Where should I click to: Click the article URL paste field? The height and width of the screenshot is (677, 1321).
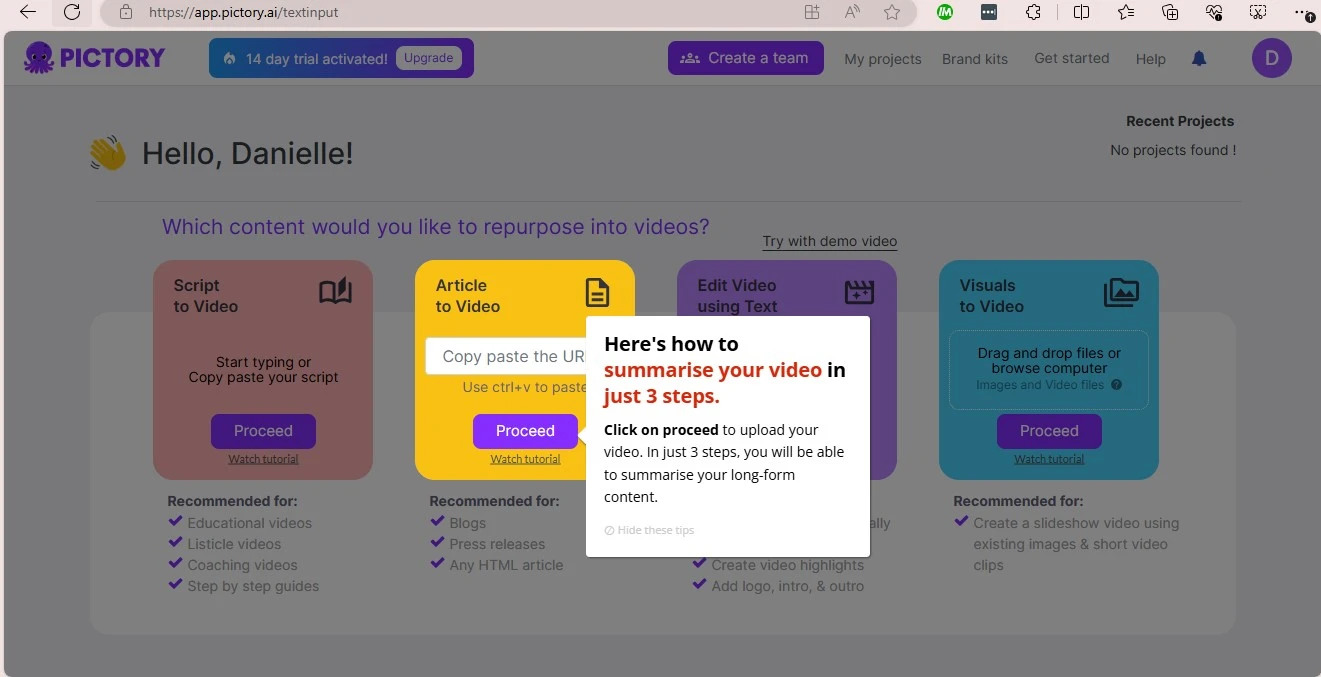pyautogui.click(x=506, y=356)
